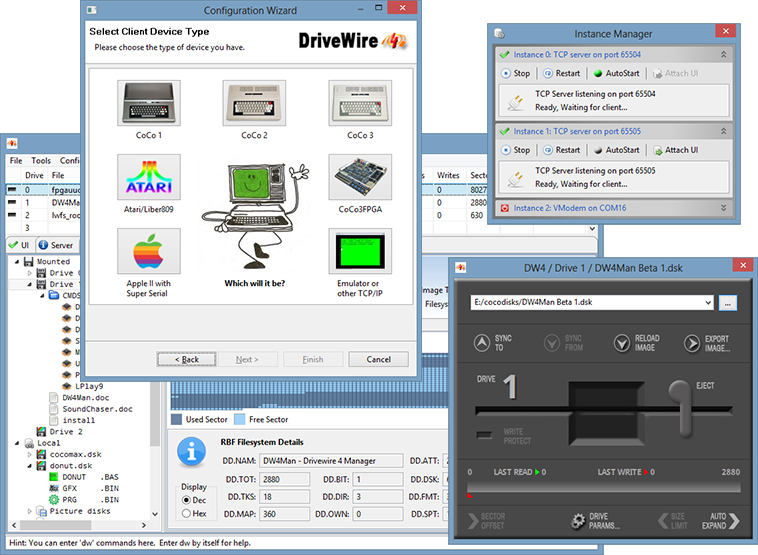Click the Sector Offset arrow icon
758x555 pixels.
click(473, 521)
